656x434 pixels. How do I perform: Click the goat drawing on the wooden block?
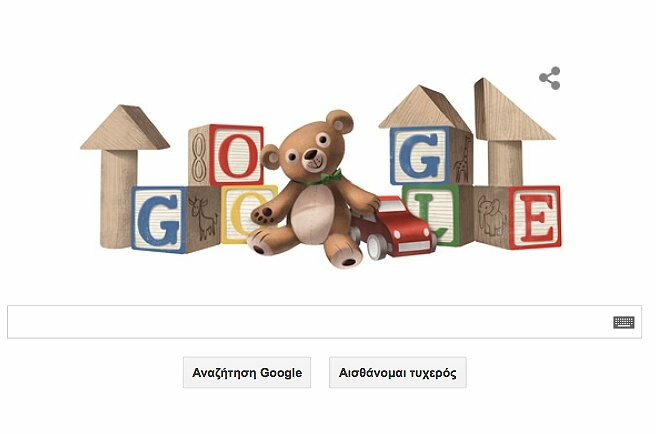[x=203, y=218]
